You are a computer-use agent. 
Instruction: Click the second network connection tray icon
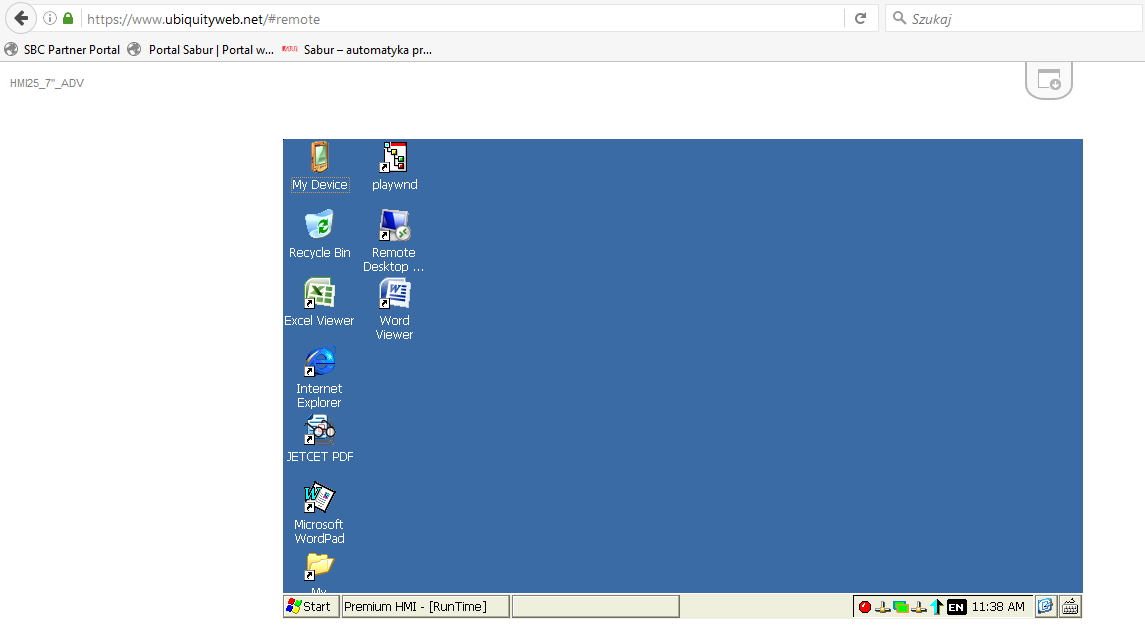click(x=919, y=607)
